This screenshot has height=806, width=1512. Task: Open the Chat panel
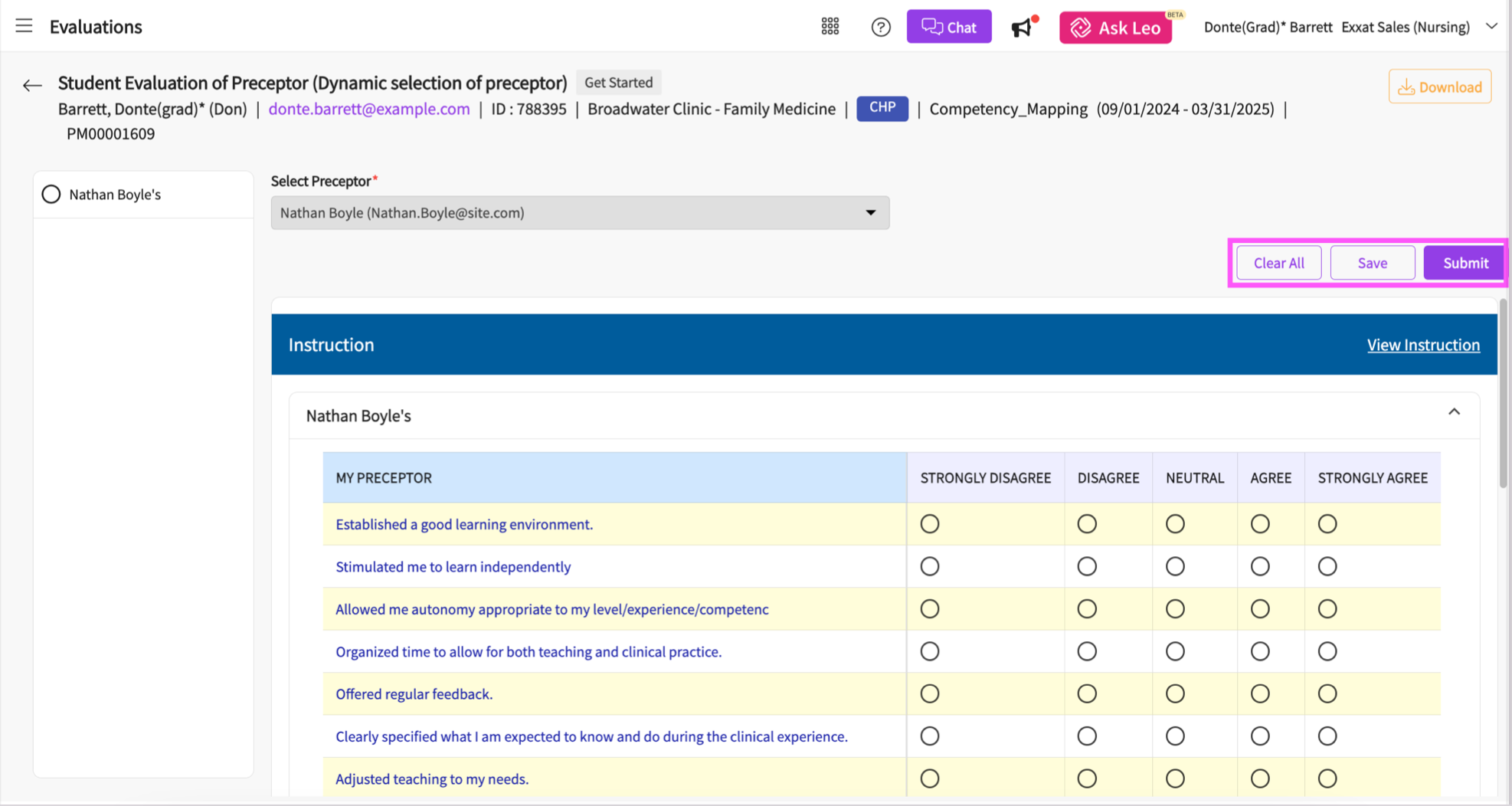coord(948,27)
